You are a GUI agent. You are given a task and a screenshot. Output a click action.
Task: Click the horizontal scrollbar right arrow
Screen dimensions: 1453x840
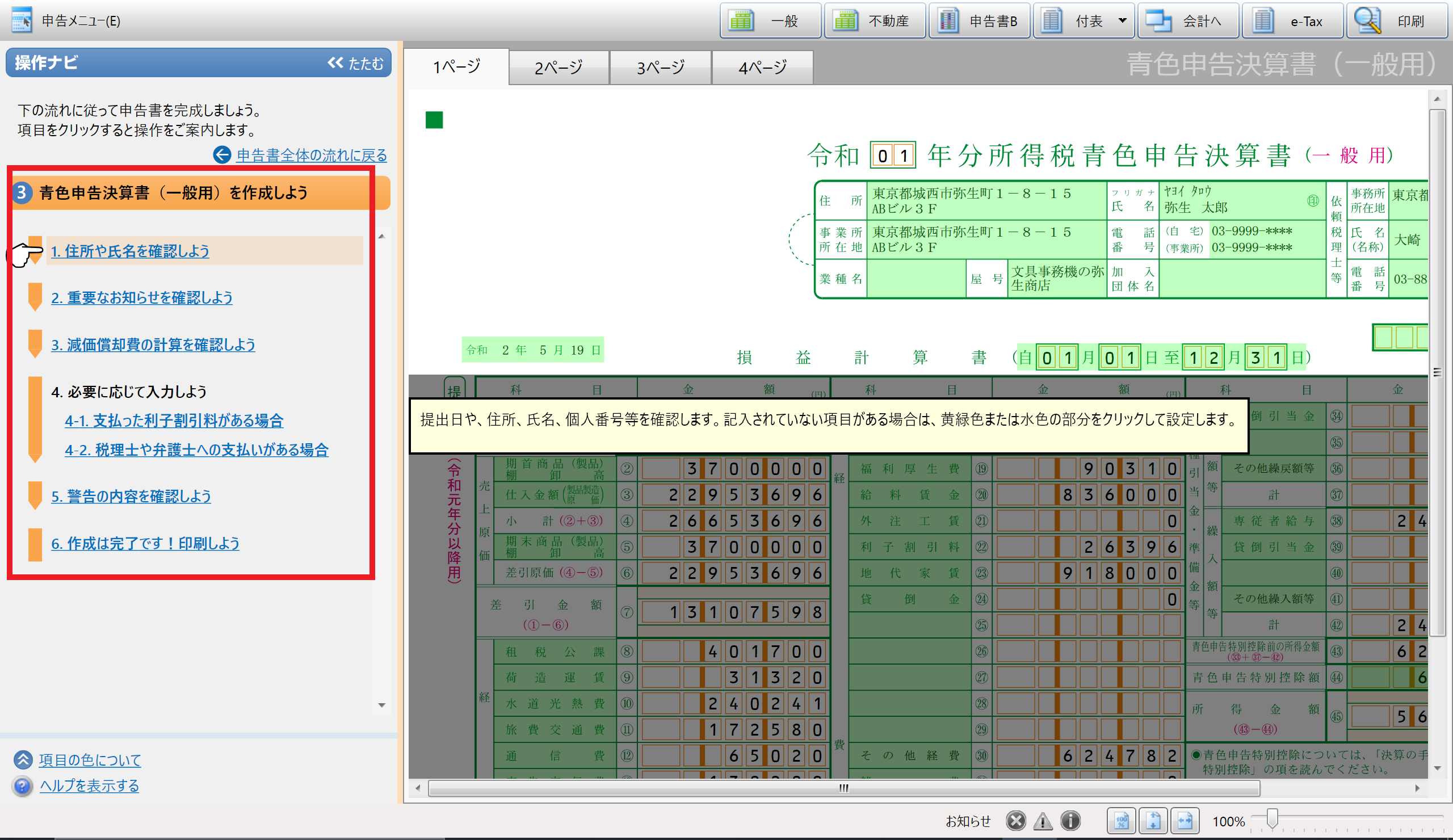point(1417,788)
